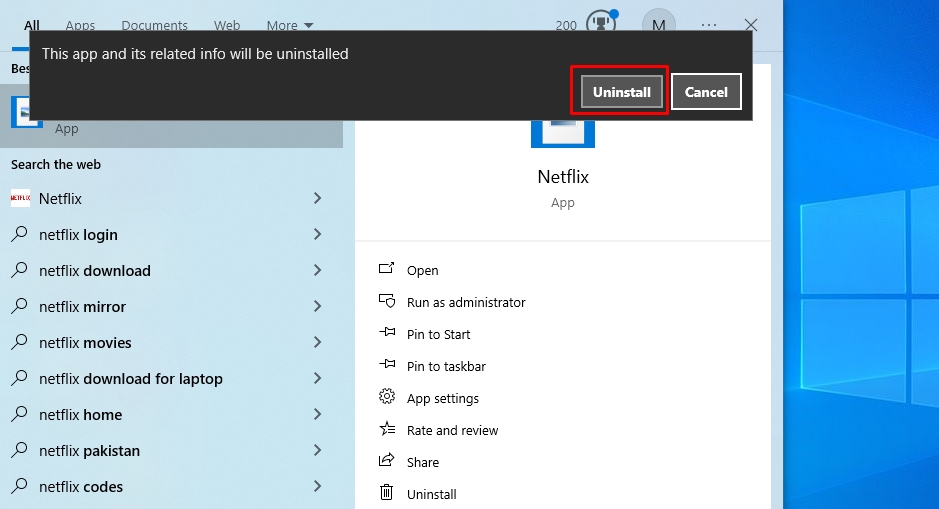
Task: Choose Share from the Netflix actions
Action: 423,462
